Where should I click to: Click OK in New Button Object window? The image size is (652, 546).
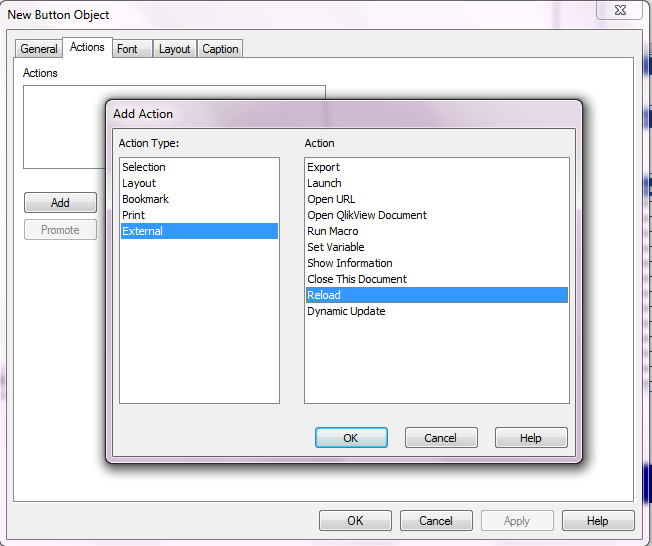click(x=356, y=521)
